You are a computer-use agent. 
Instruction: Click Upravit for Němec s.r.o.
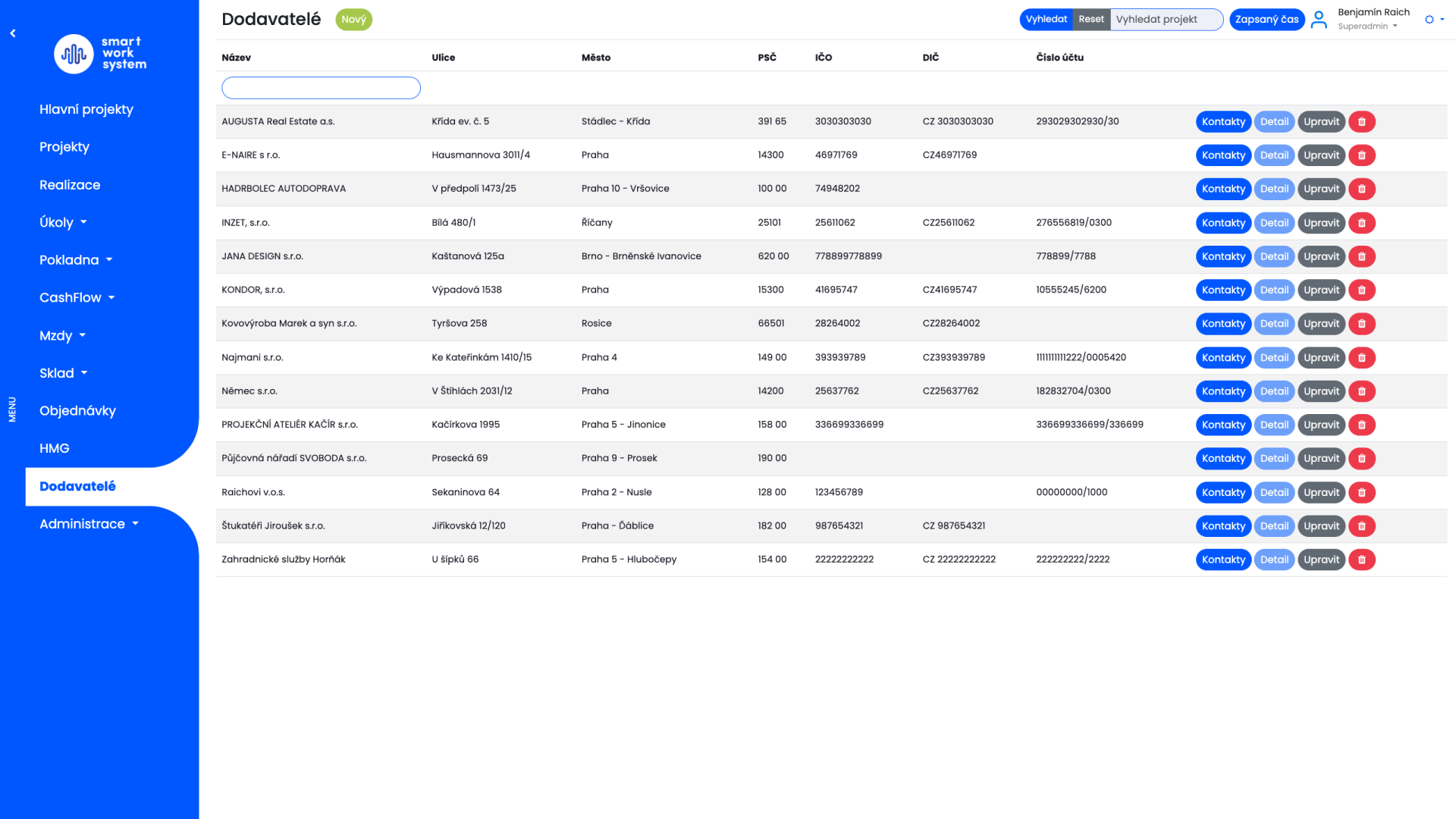[x=1321, y=391]
